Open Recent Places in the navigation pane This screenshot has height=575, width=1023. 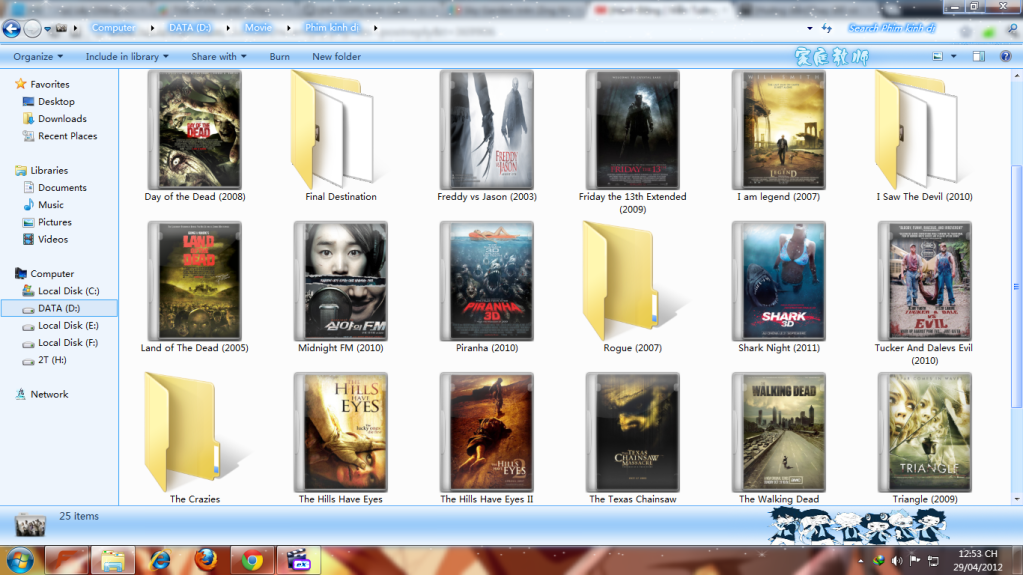coord(67,136)
